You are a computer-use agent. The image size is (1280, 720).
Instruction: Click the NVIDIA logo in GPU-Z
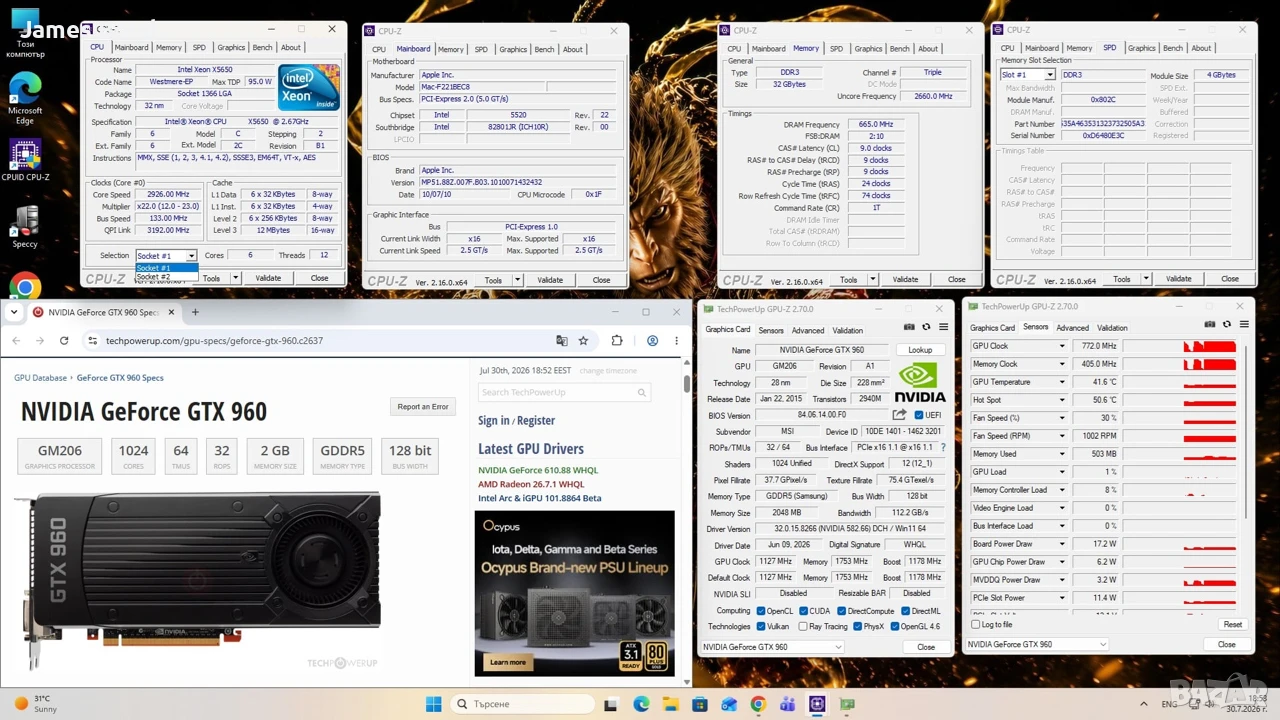point(920,381)
